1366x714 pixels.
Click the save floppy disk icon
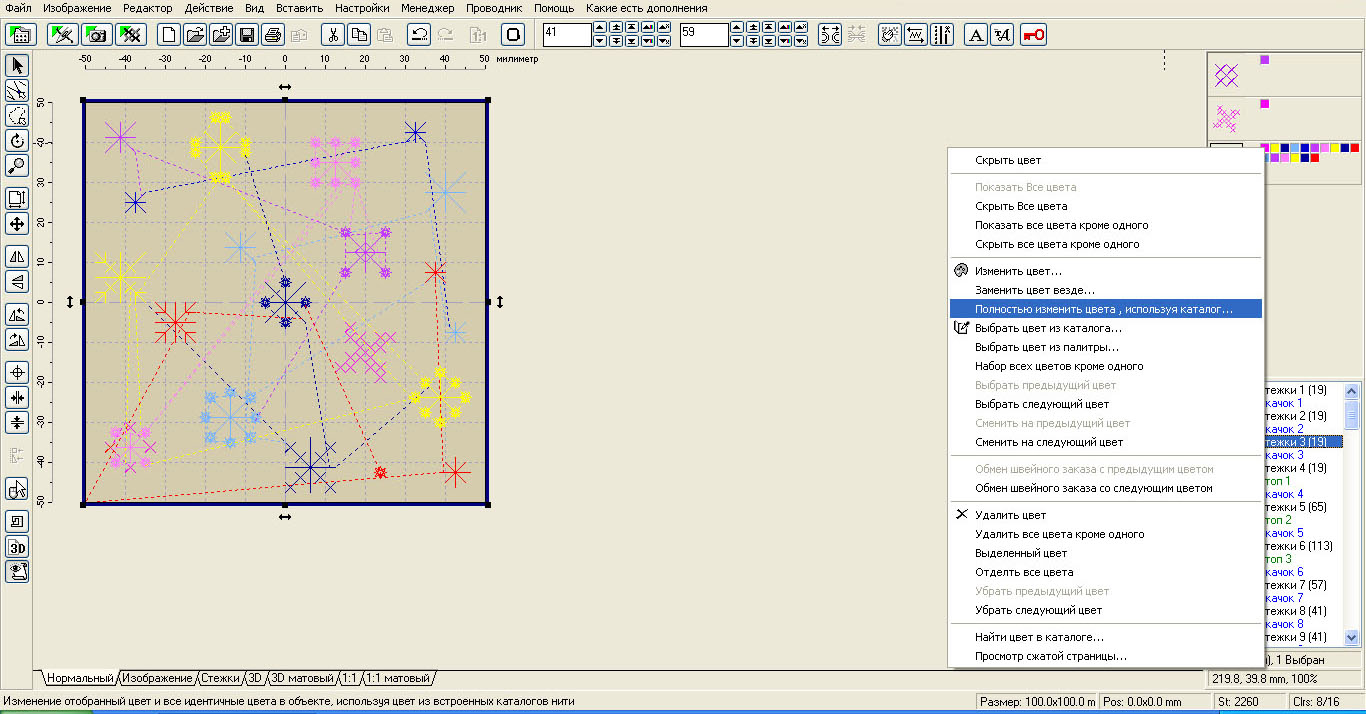tap(247, 35)
